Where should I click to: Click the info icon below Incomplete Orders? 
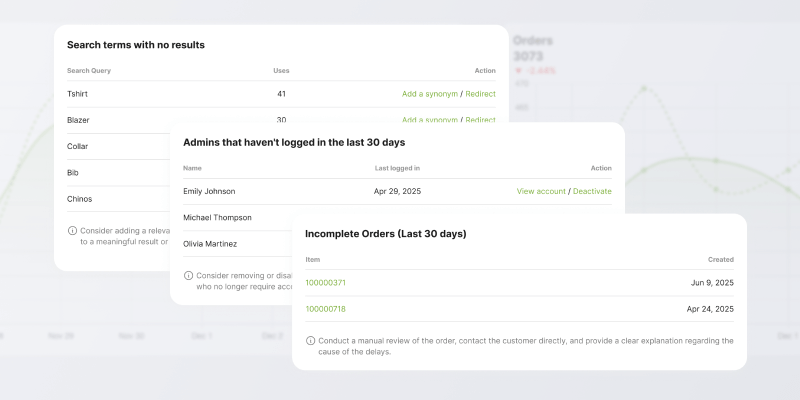[310, 340]
